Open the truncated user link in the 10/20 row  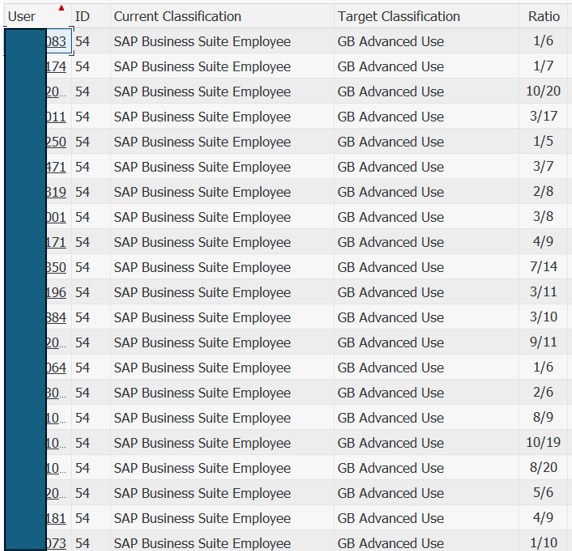[56, 92]
